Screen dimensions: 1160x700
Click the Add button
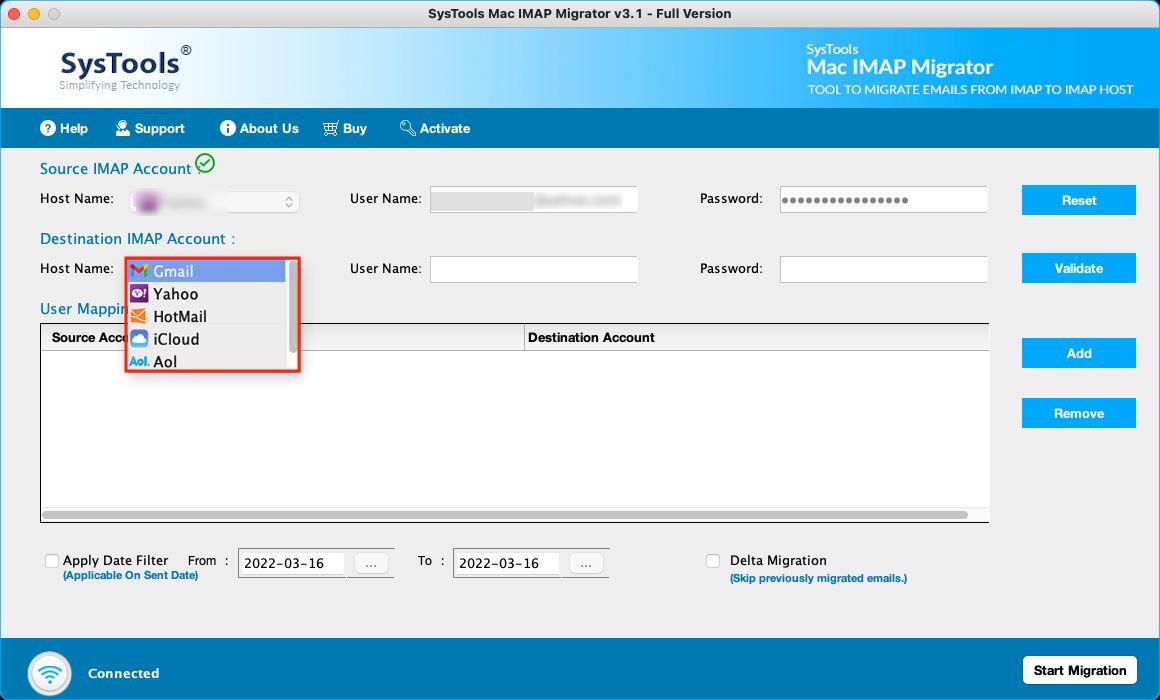coord(1079,353)
